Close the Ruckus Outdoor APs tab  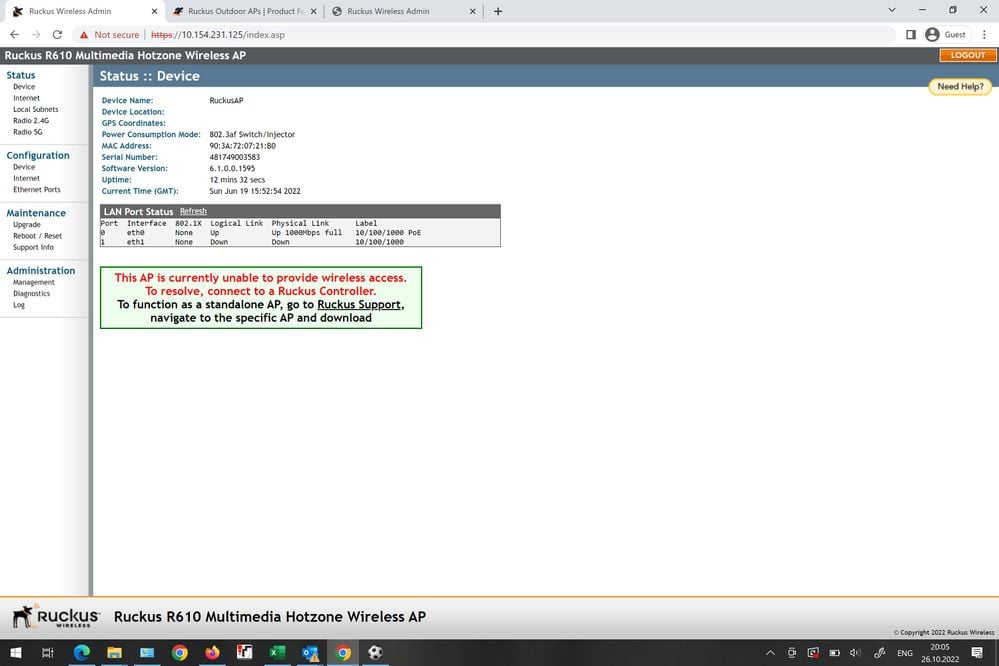pos(313,11)
